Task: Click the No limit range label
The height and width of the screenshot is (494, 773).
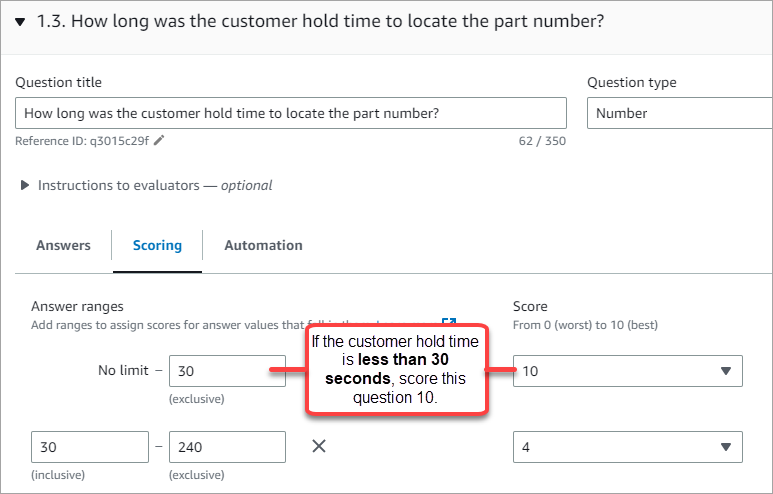Action: click(125, 371)
